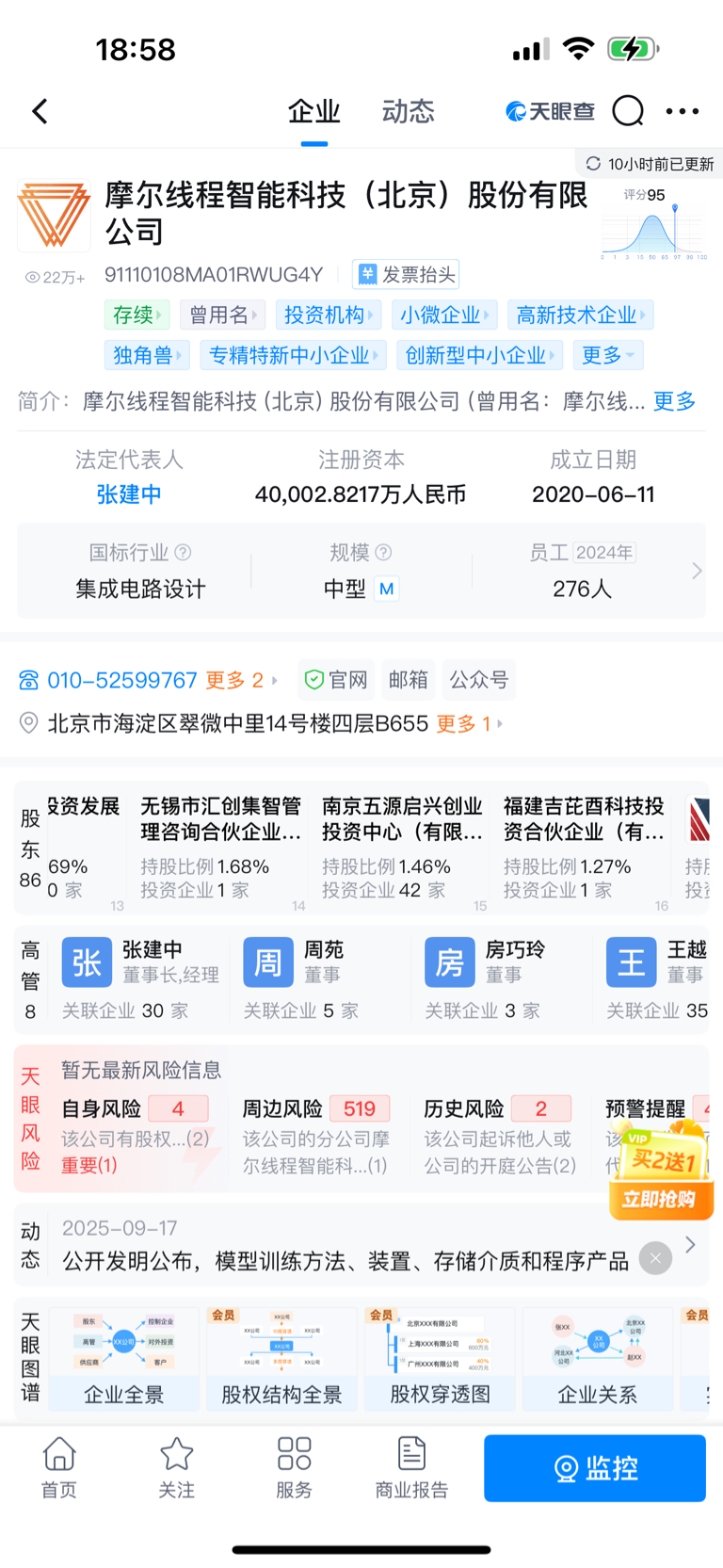
Task: Go back with the left arrow
Action: point(40,111)
